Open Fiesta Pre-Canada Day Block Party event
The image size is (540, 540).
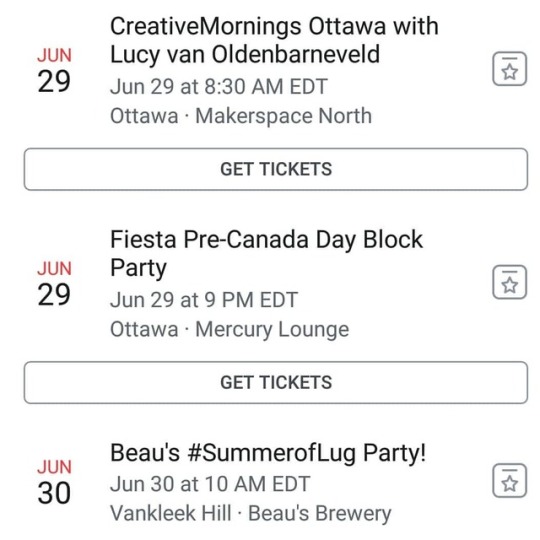[x=266, y=253]
